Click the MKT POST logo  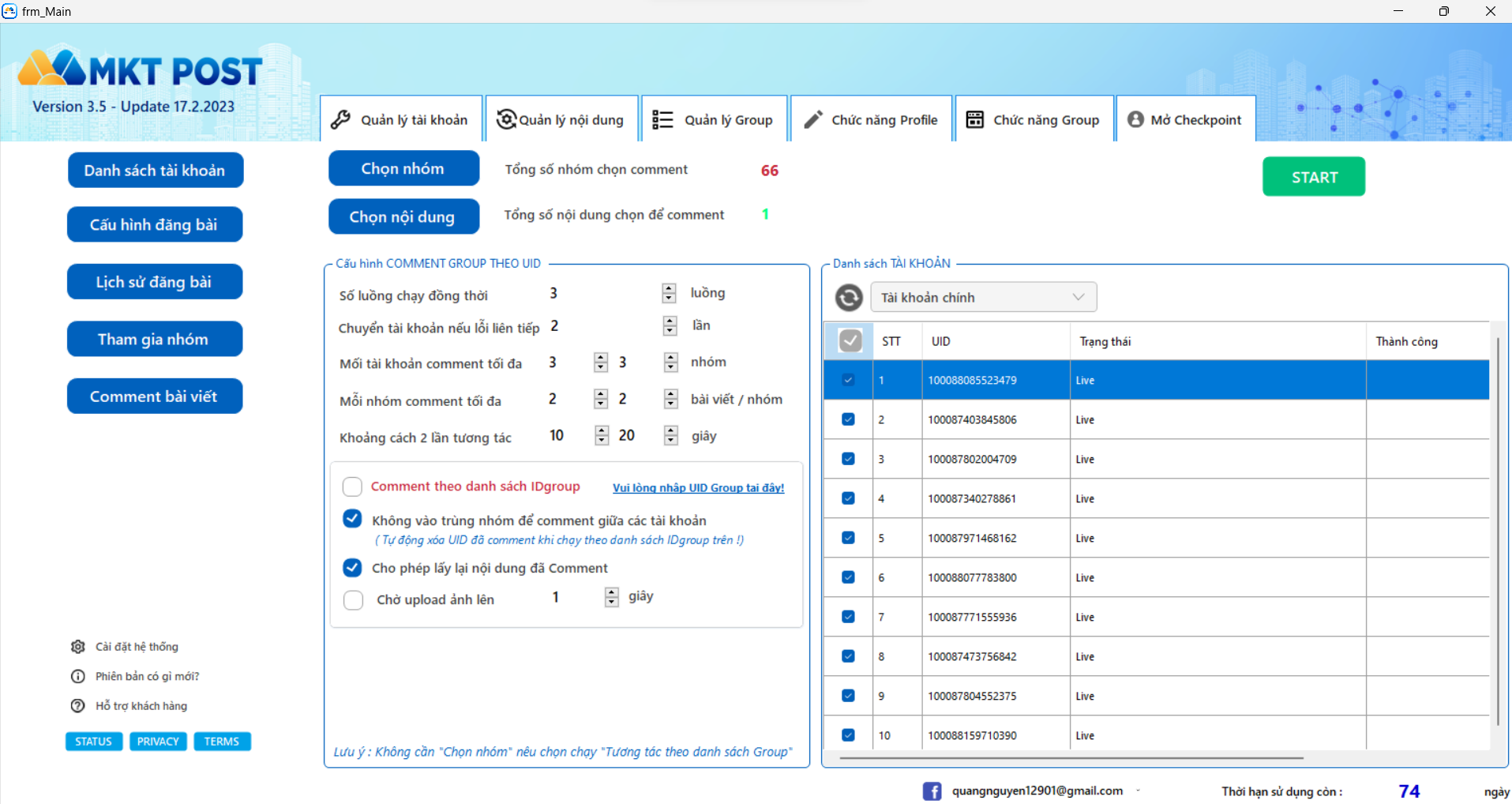140,70
